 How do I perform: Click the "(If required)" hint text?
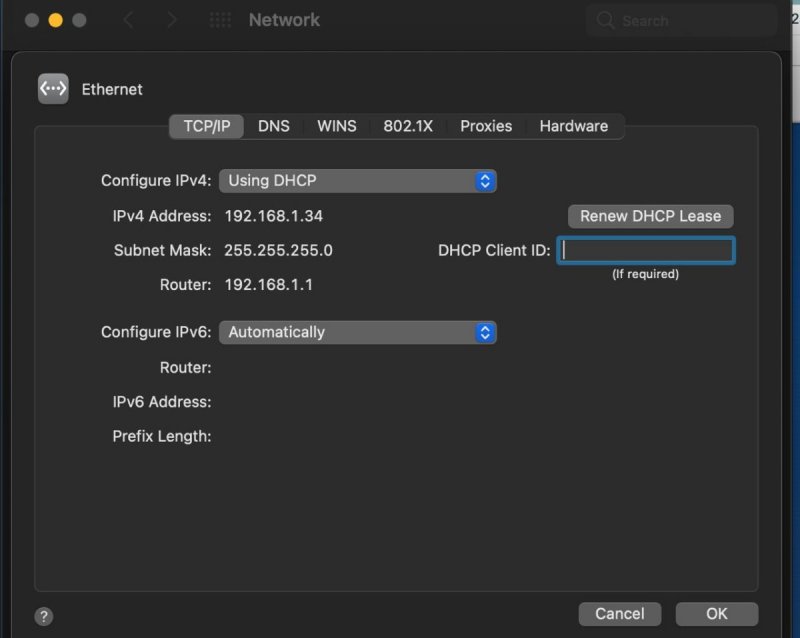click(645, 274)
